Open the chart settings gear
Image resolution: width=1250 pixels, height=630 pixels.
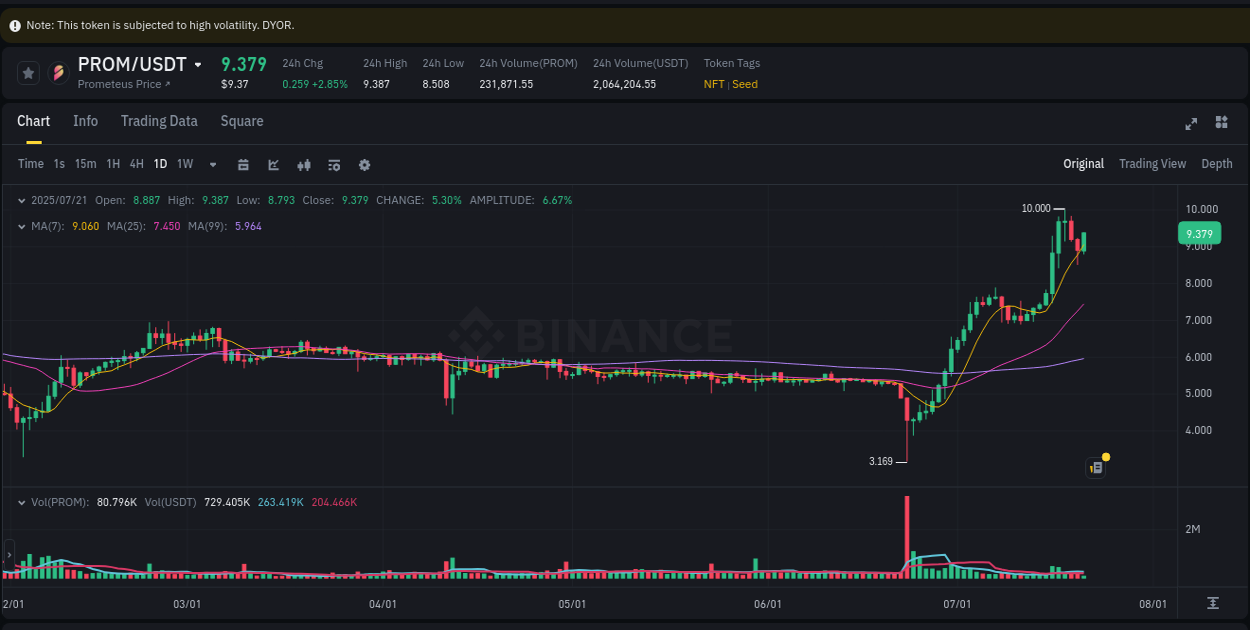point(364,164)
